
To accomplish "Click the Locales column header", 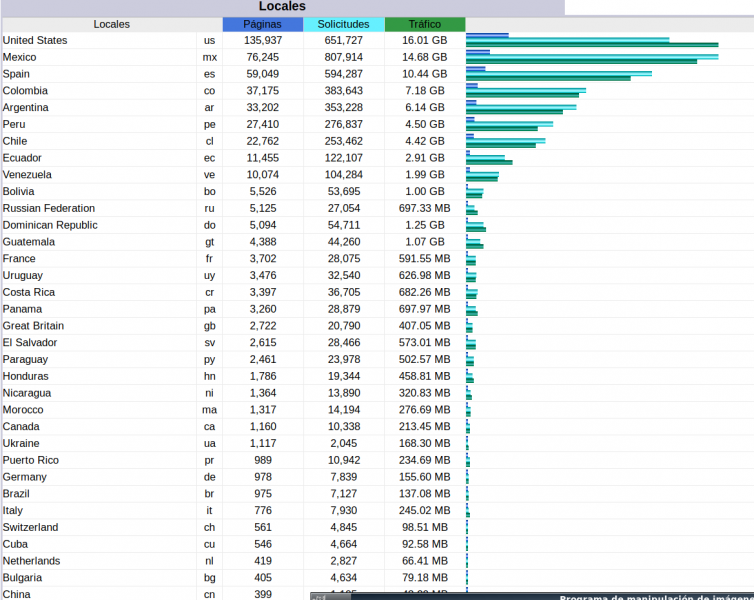I will [x=111, y=24].
